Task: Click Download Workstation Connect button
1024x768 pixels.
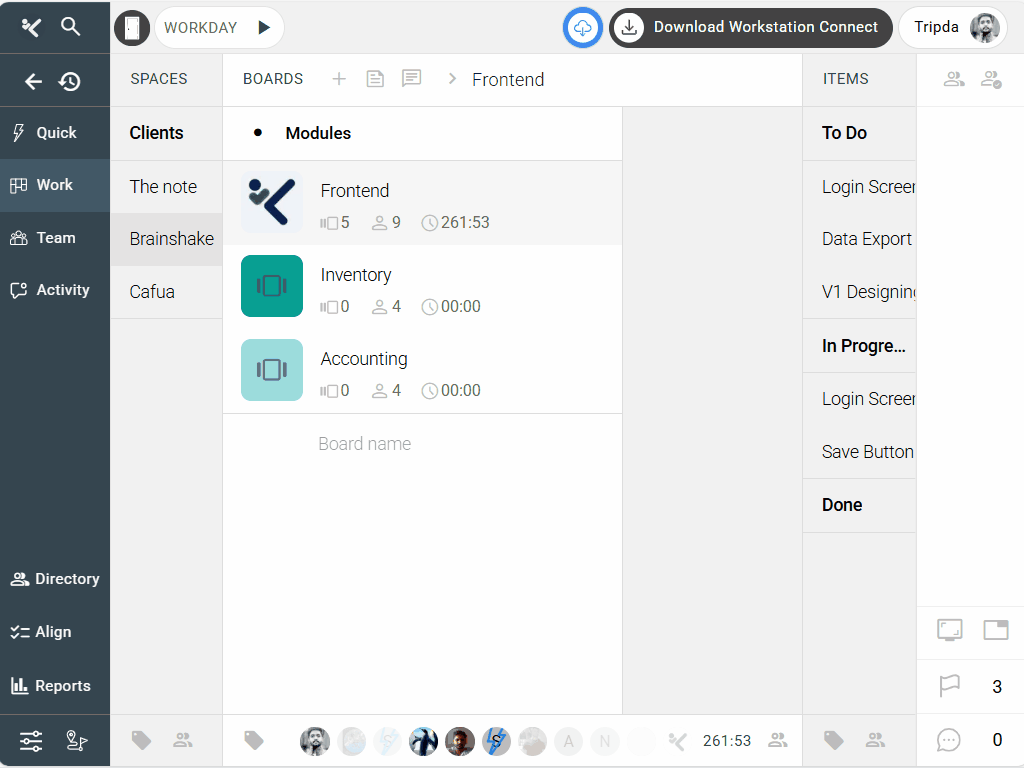Action: tap(751, 28)
